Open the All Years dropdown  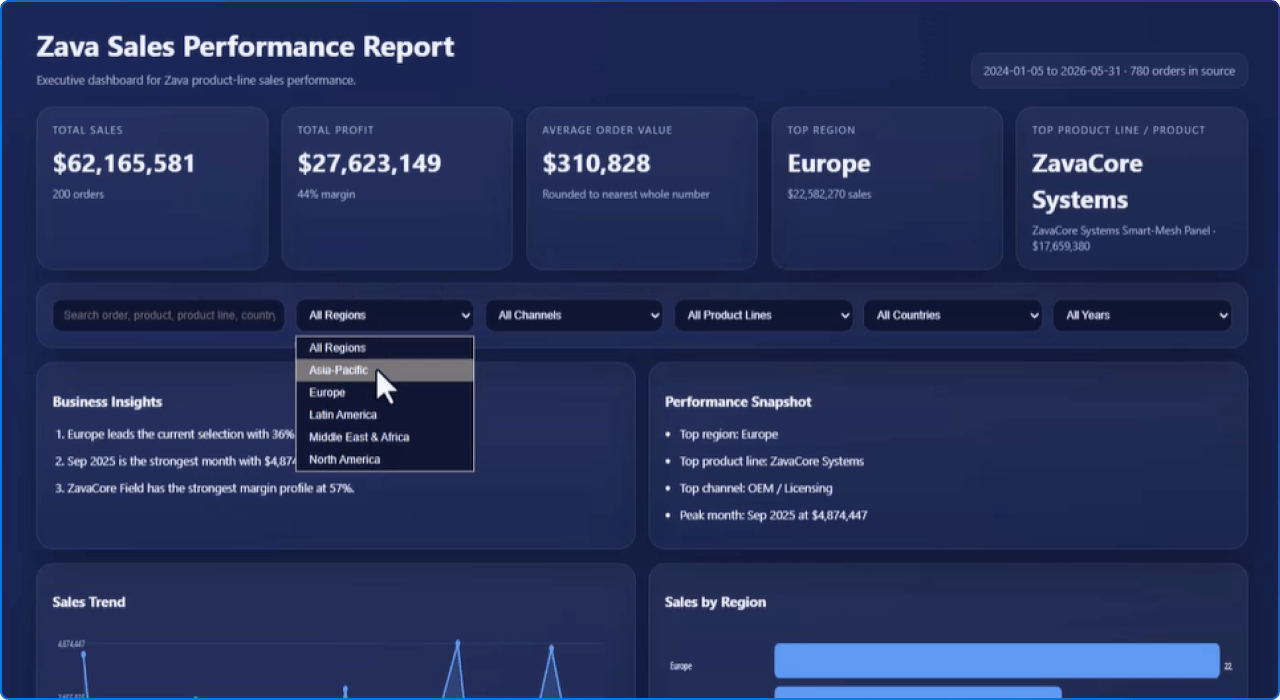[1142, 315]
